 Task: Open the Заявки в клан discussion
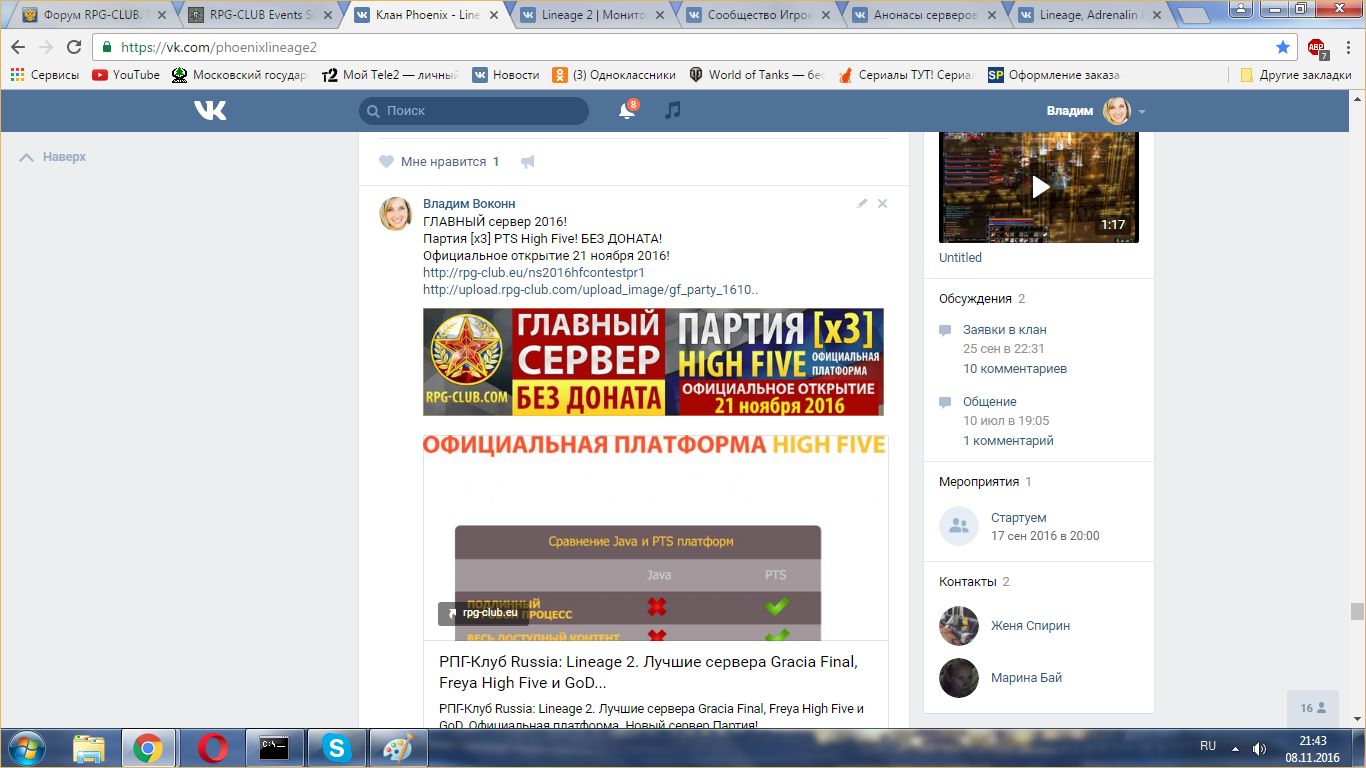pyautogui.click(x=1005, y=329)
